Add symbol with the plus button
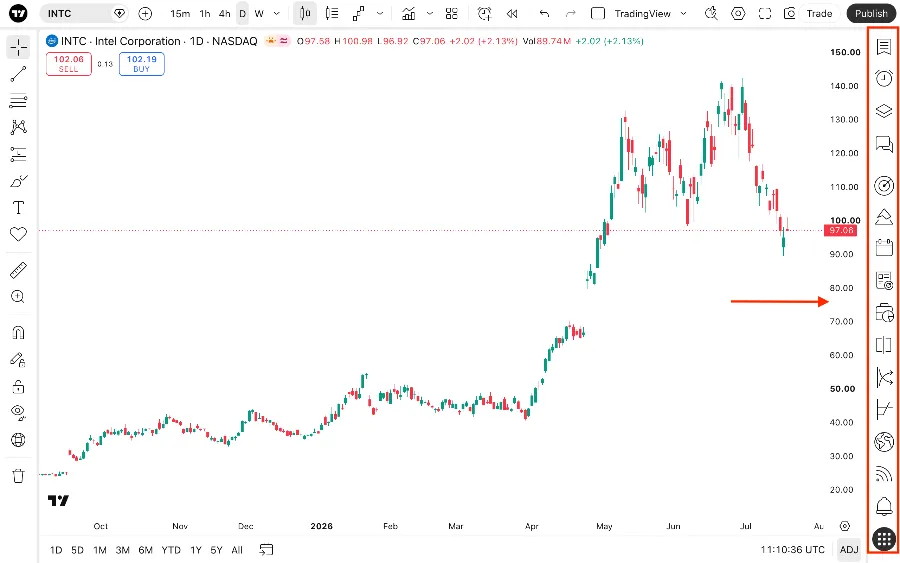The image size is (900, 563). [145, 13]
